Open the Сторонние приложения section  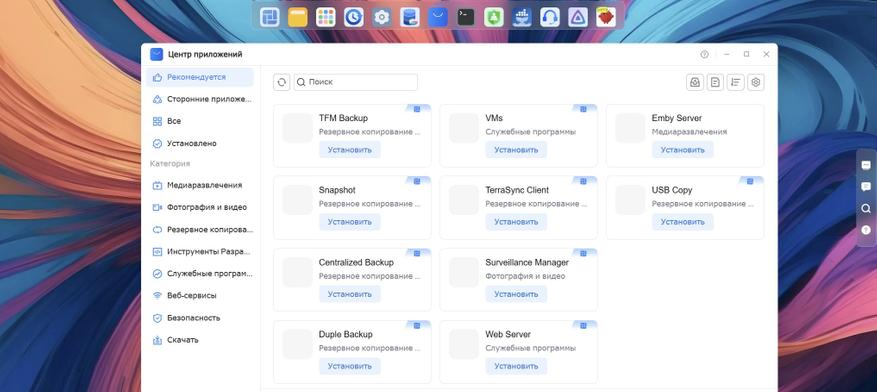200,99
